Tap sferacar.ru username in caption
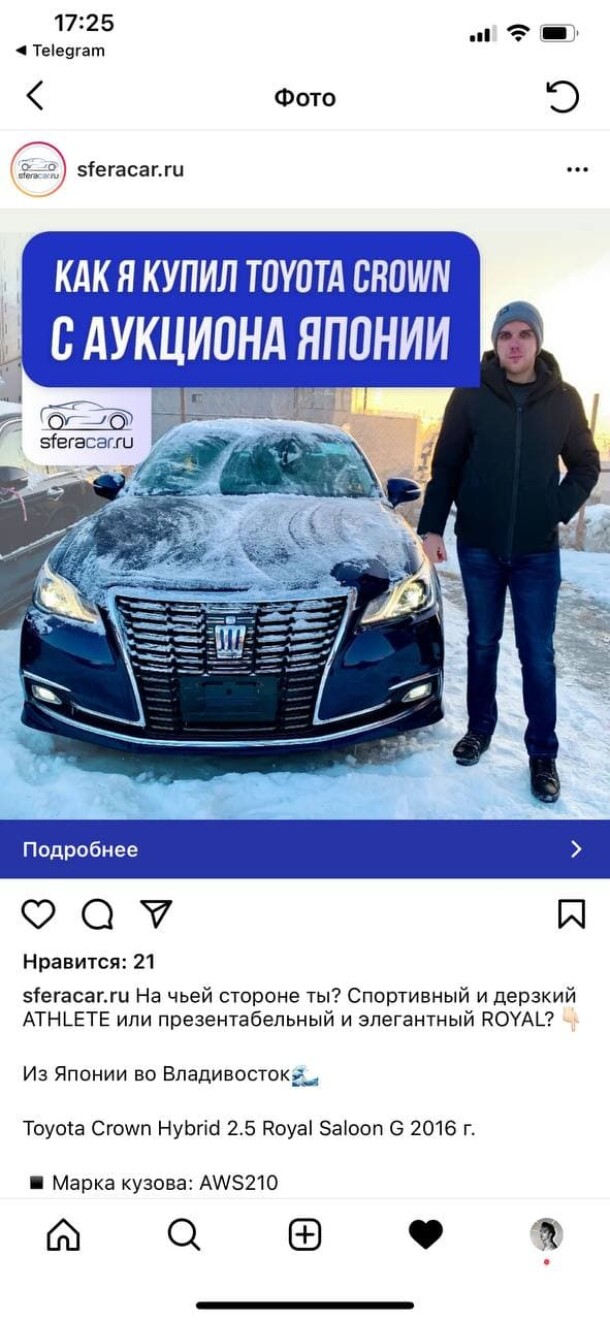This screenshot has height=1321, width=610. point(76,995)
